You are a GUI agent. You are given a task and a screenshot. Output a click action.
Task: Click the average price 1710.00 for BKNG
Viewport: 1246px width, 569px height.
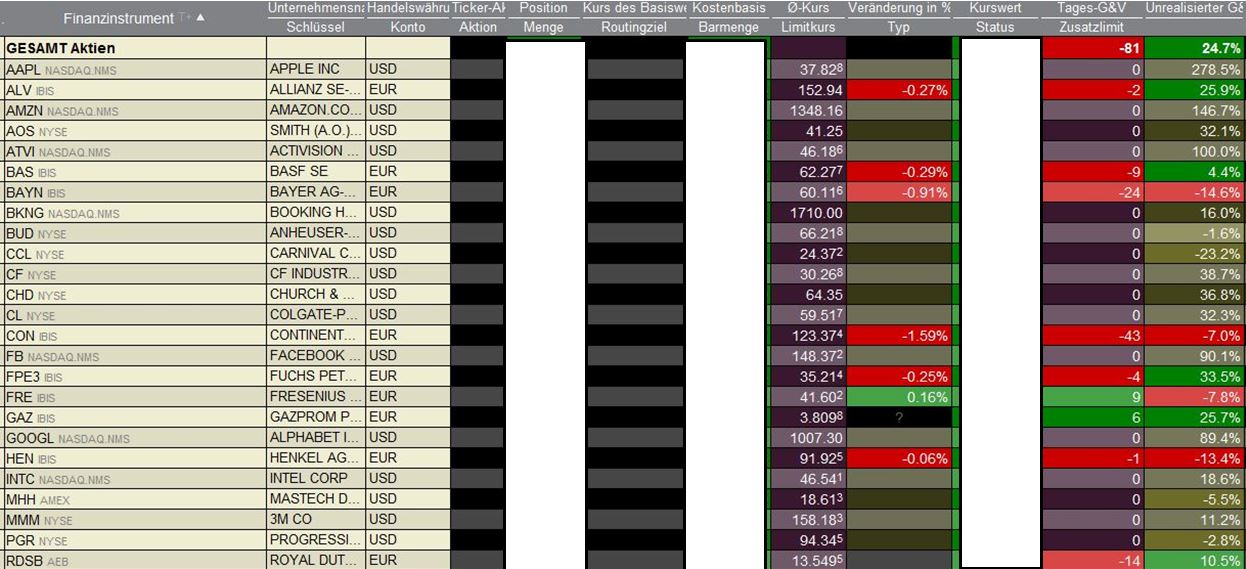[809, 213]
